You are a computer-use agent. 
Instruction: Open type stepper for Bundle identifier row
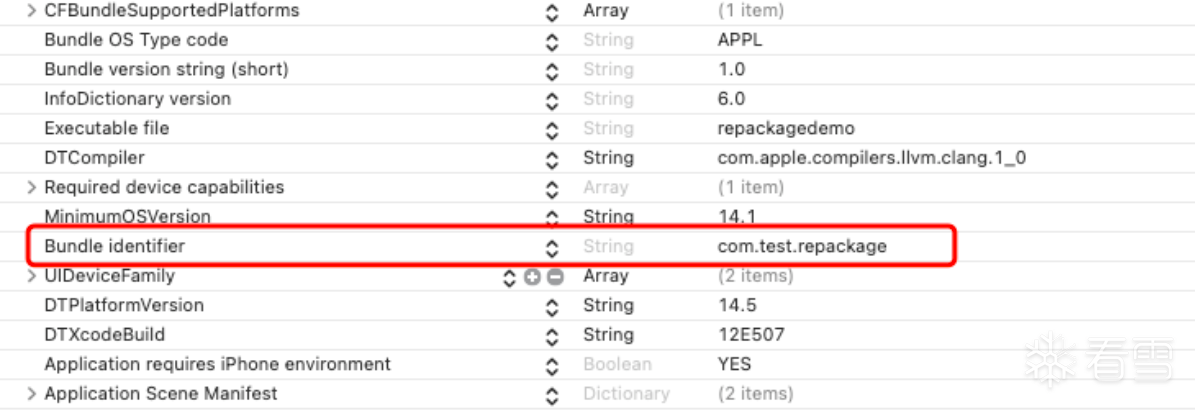pos(553,248)
